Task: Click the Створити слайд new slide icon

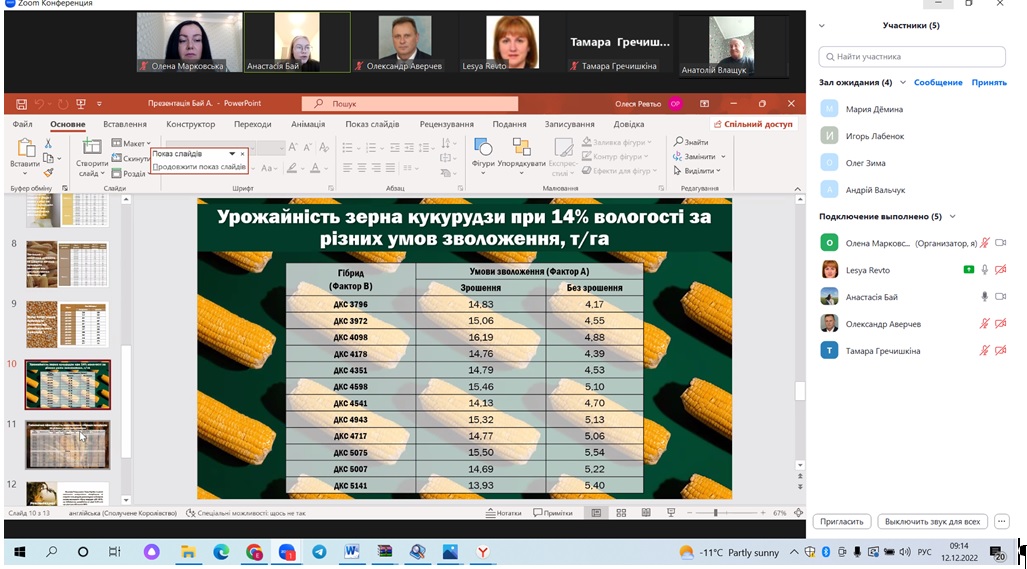Action: (91, 147)
